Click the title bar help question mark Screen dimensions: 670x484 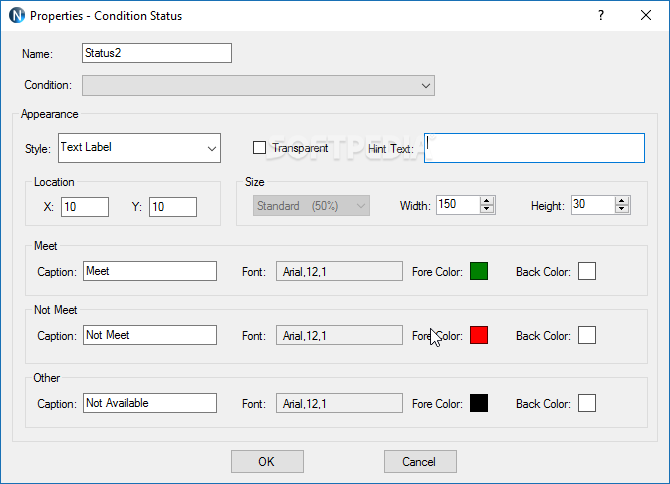tap(601, 16)
